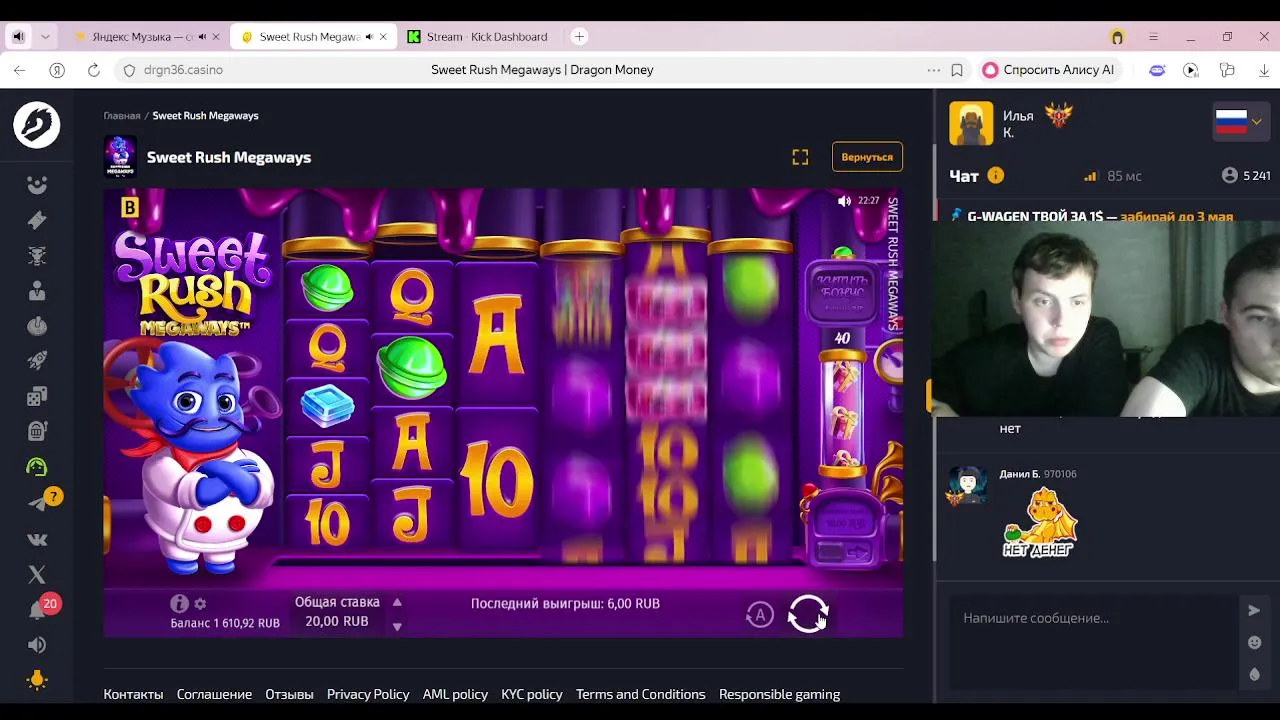Open browser downloads
The image size is (1280, 720).
point(1263,70)
